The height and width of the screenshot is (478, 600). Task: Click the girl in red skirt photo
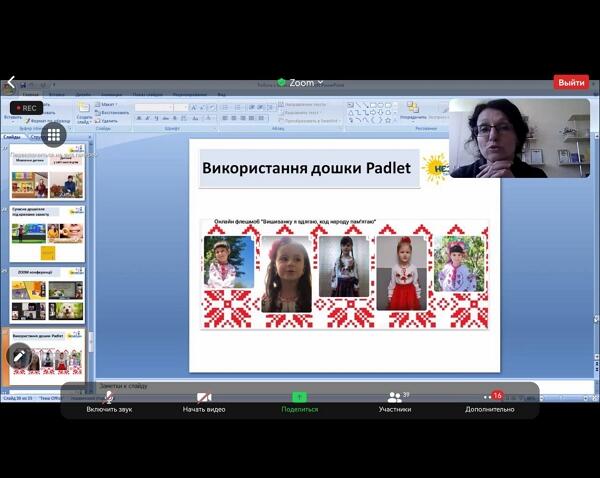401,273
